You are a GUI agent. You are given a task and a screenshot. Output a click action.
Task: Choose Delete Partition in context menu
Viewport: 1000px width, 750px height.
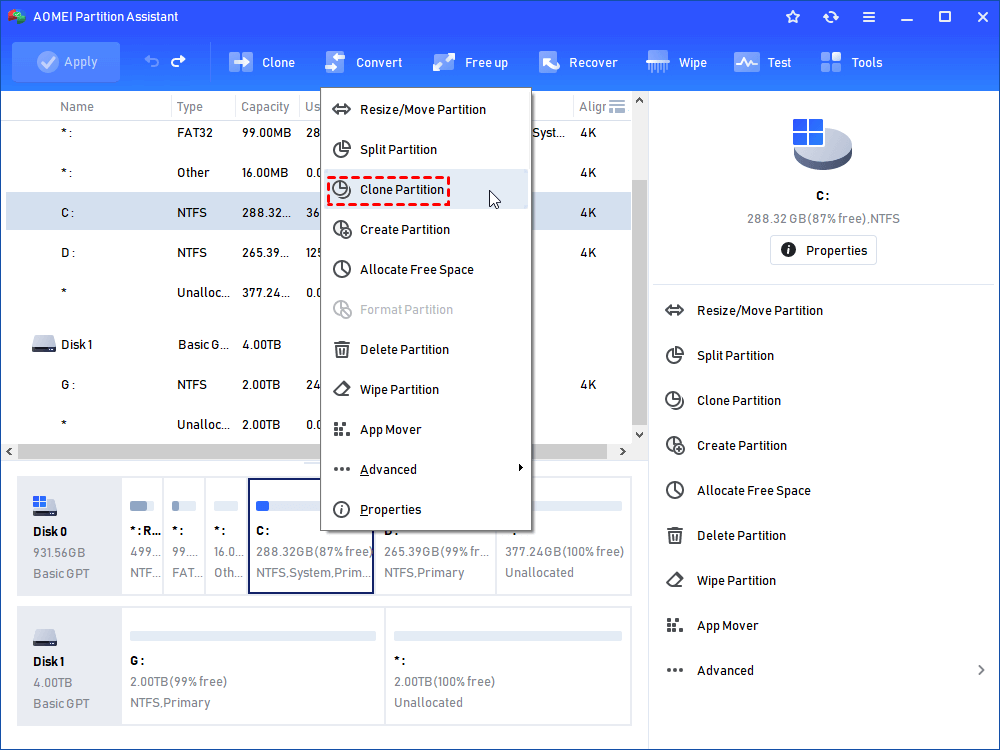(426, 349)
